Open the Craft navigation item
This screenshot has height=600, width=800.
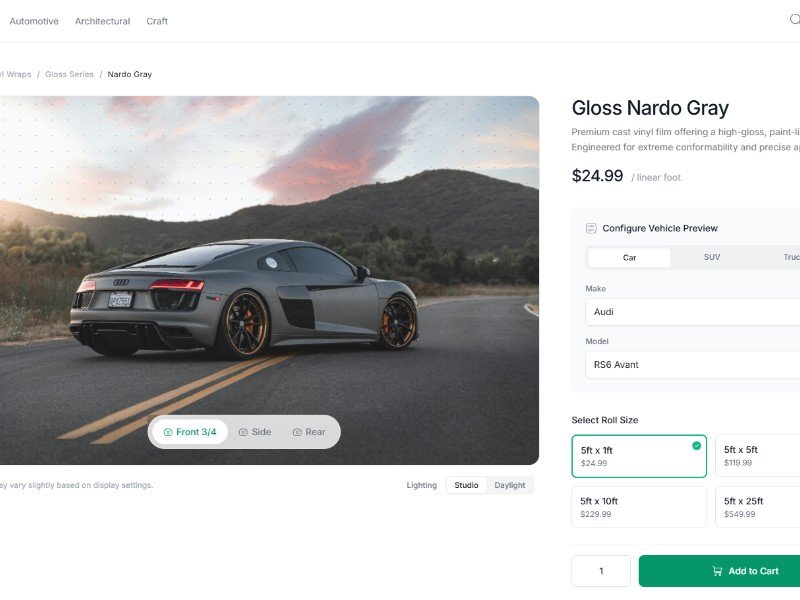point(157,21)
